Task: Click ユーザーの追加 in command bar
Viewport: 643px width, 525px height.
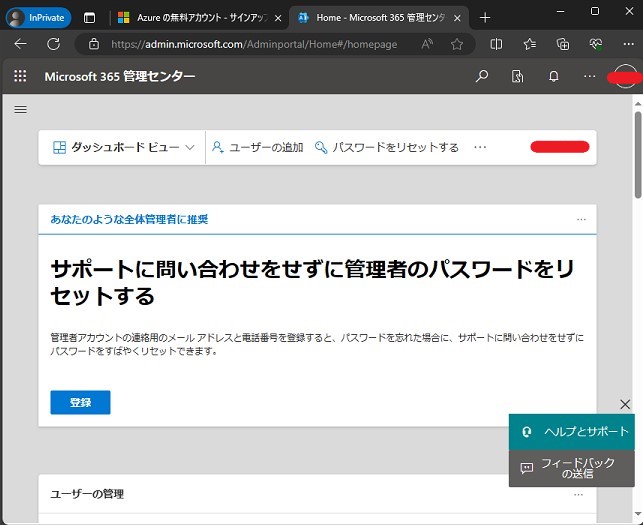Action: 258,147
